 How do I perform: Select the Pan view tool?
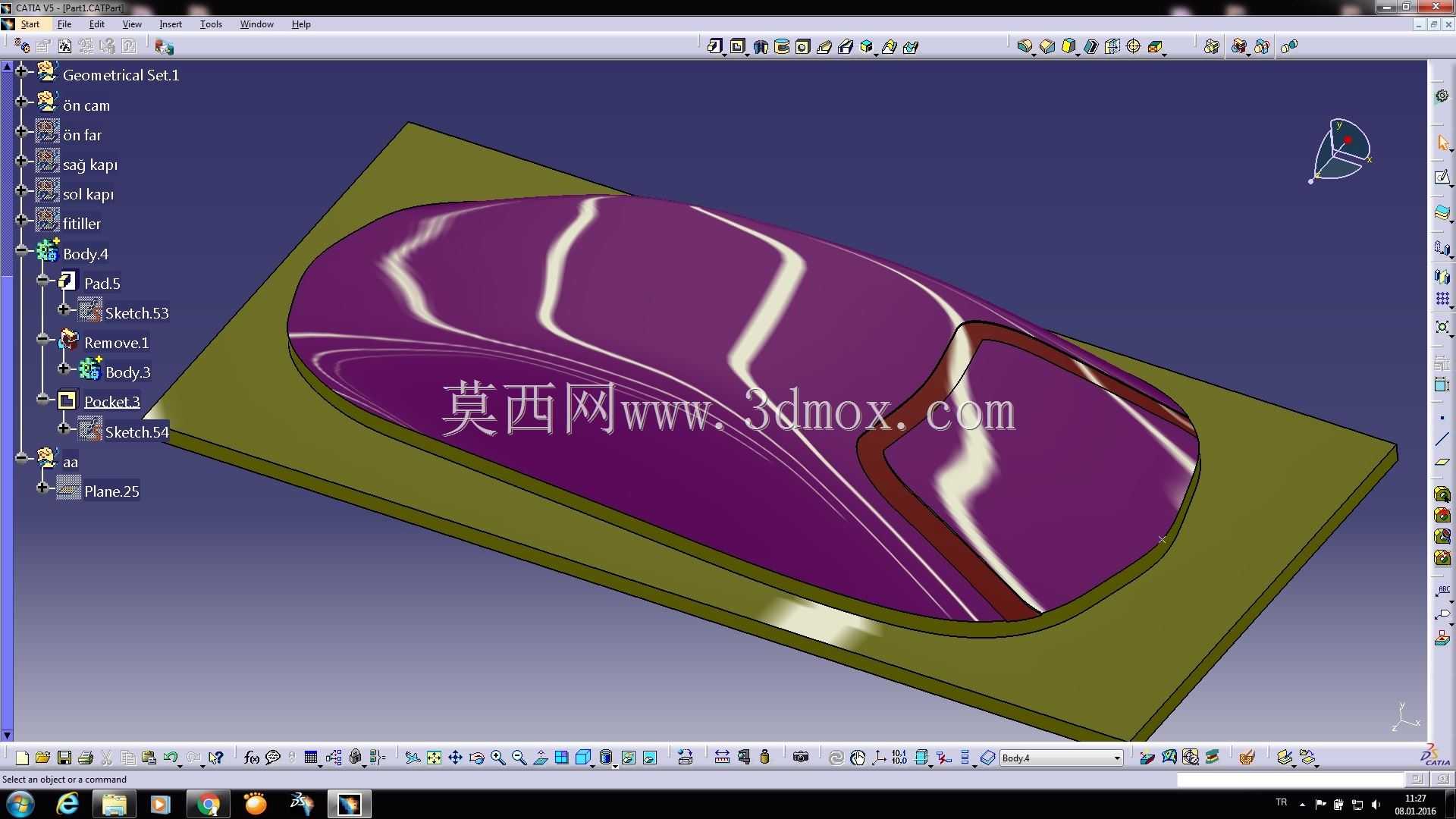[x=455, y=758]
